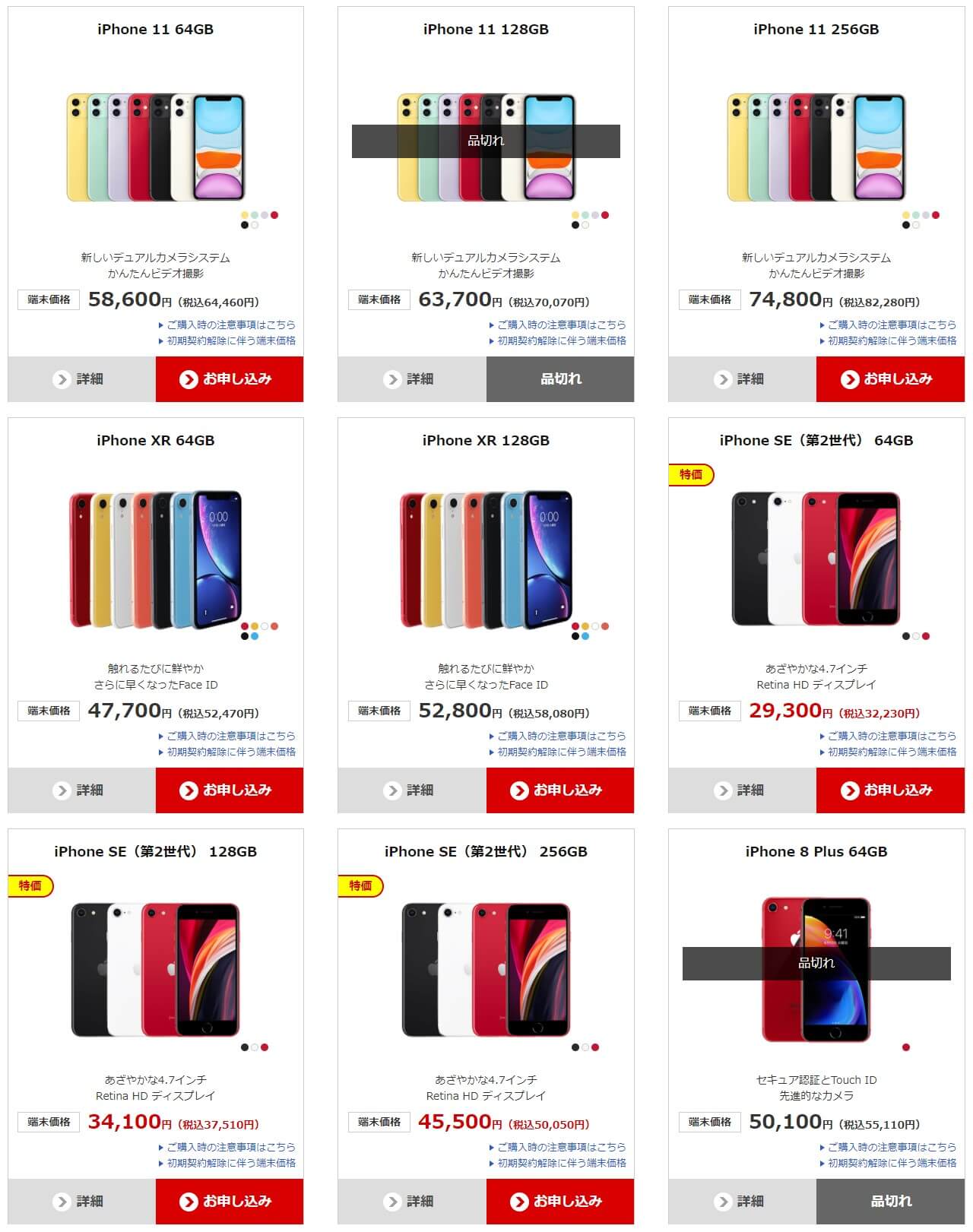The width and height of the screenshot is (973, 1232).
Task: Click the grey 品切れ button for iPhone 8 Plus
Action: pyautogui.click(x=890, y=1202)
